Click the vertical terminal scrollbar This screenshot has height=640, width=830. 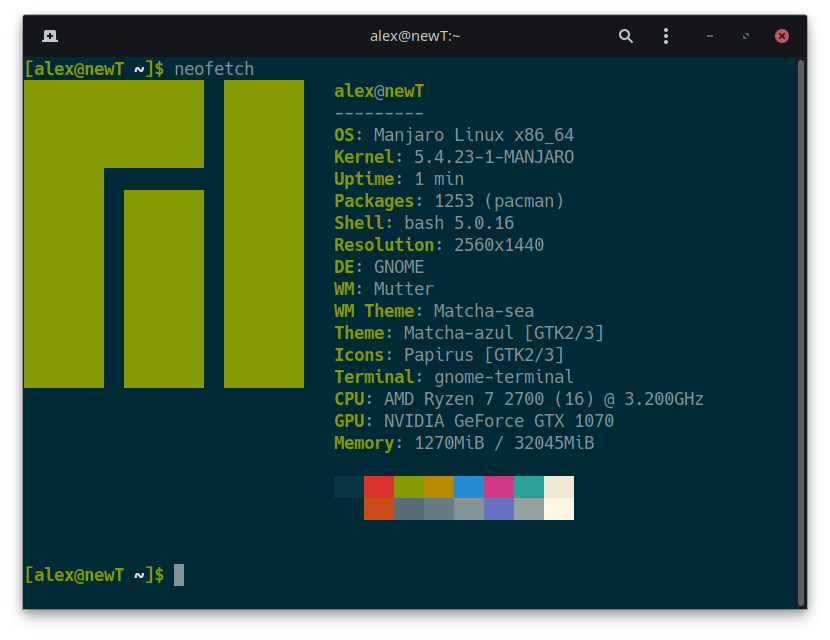click(x=801, y=333)
